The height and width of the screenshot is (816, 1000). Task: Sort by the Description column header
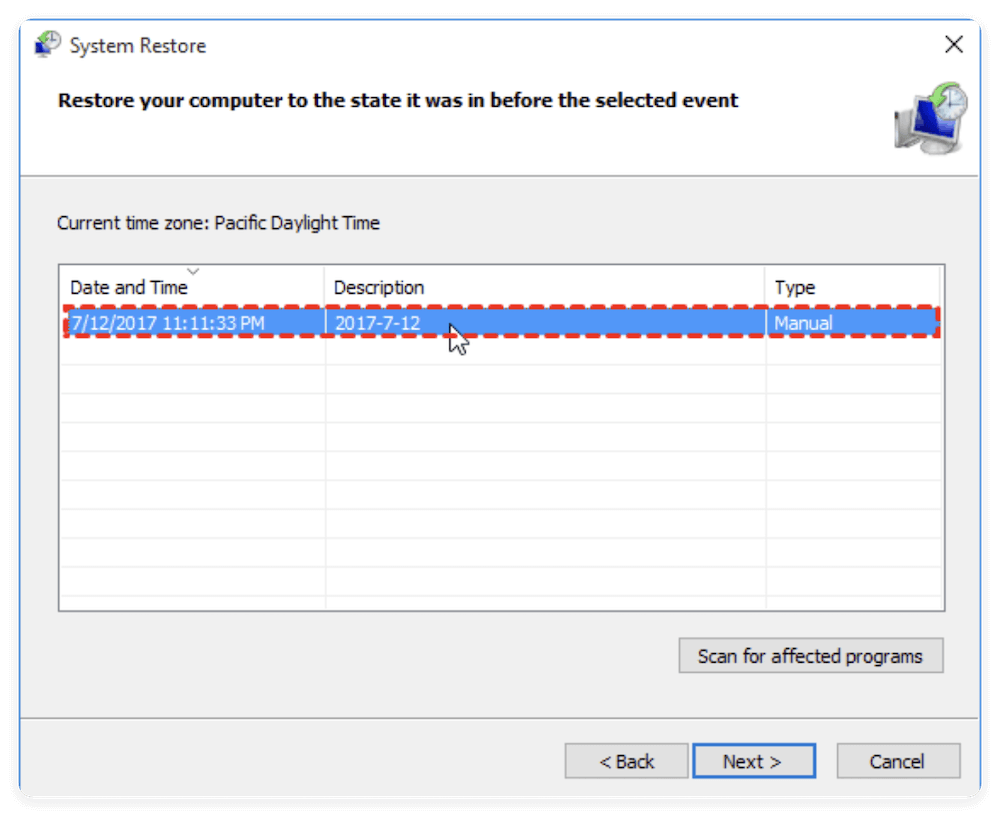click(x=379, y=288)
